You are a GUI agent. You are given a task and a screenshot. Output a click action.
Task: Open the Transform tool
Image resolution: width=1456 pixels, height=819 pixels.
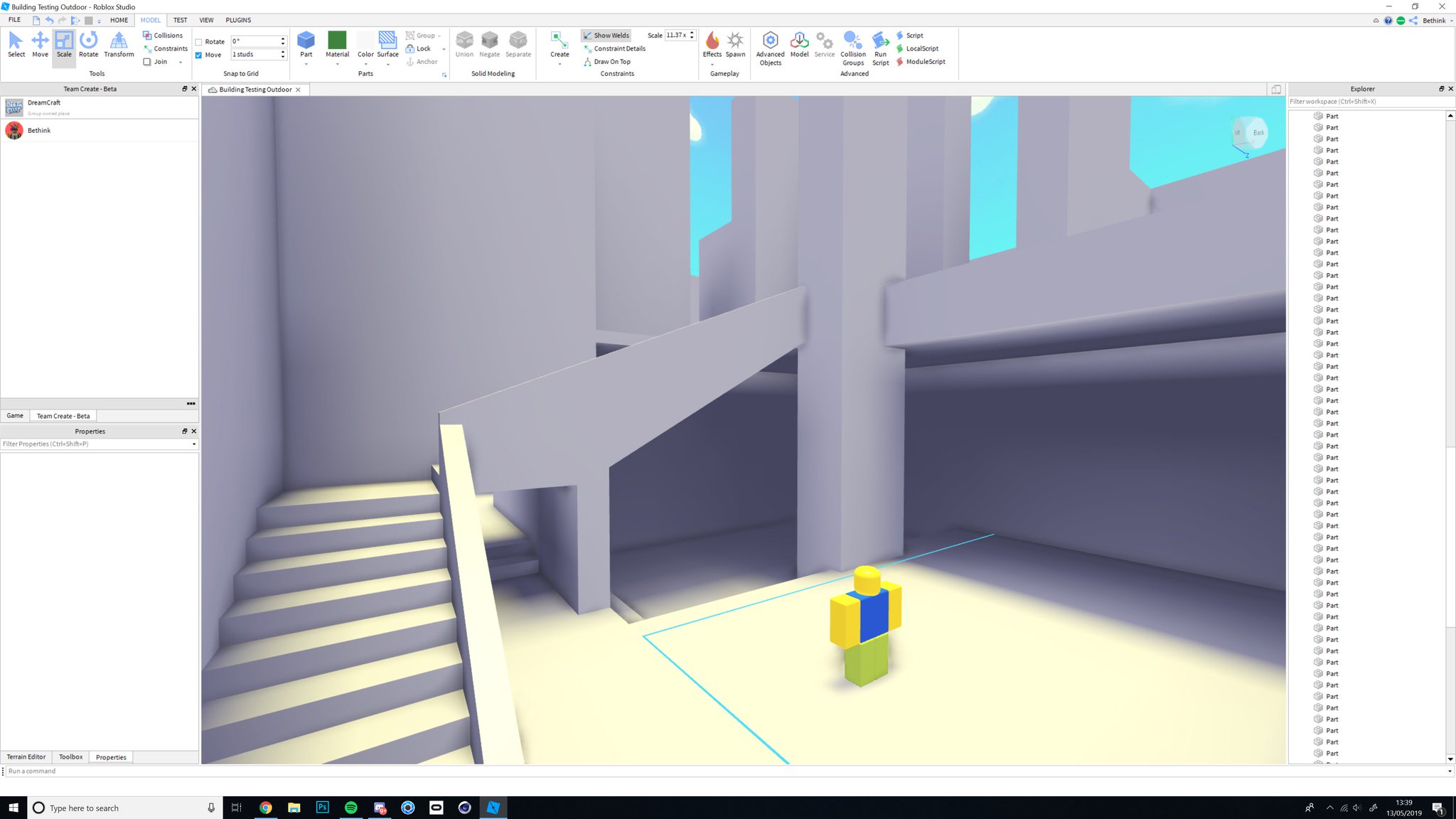(x=119, y=44)
